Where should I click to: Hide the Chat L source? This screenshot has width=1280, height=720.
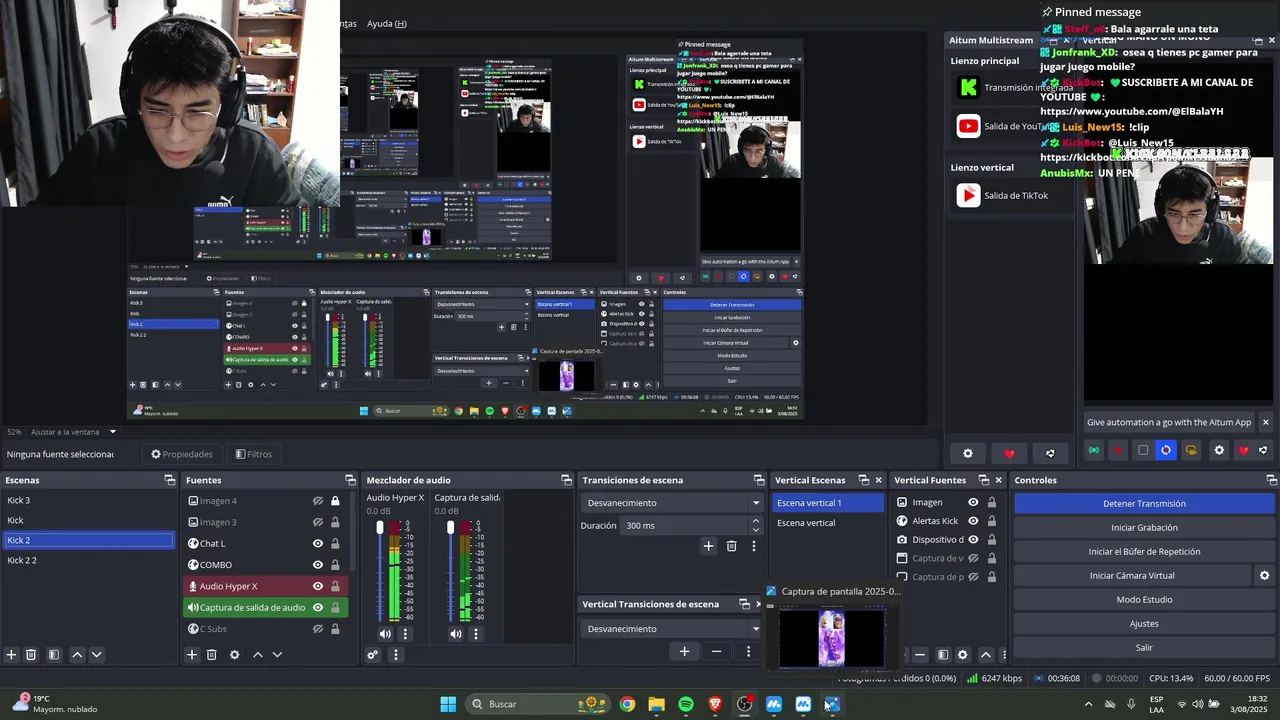click(318, 543)
